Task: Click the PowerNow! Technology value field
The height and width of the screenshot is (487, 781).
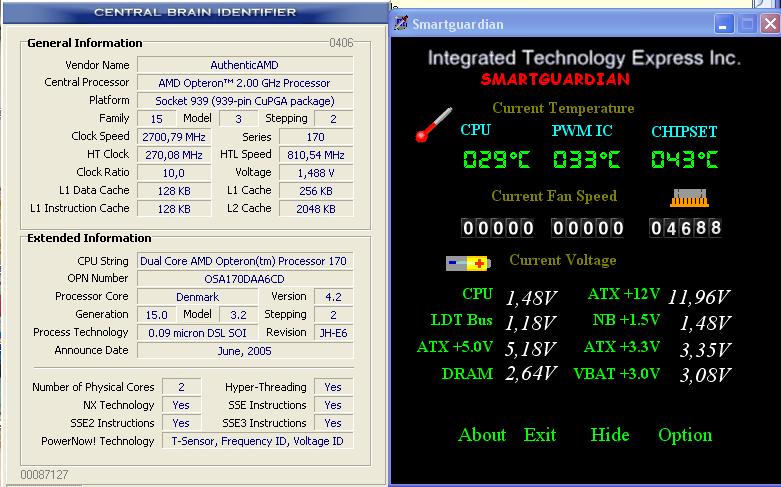Action: (259, 441)
